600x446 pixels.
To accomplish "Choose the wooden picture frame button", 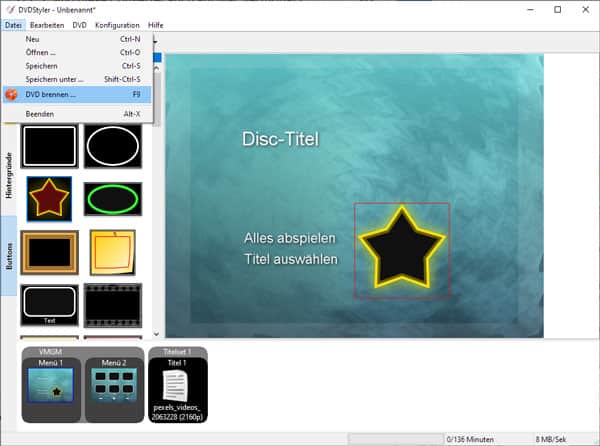I will pyautogui.click(x=49, y=251).
